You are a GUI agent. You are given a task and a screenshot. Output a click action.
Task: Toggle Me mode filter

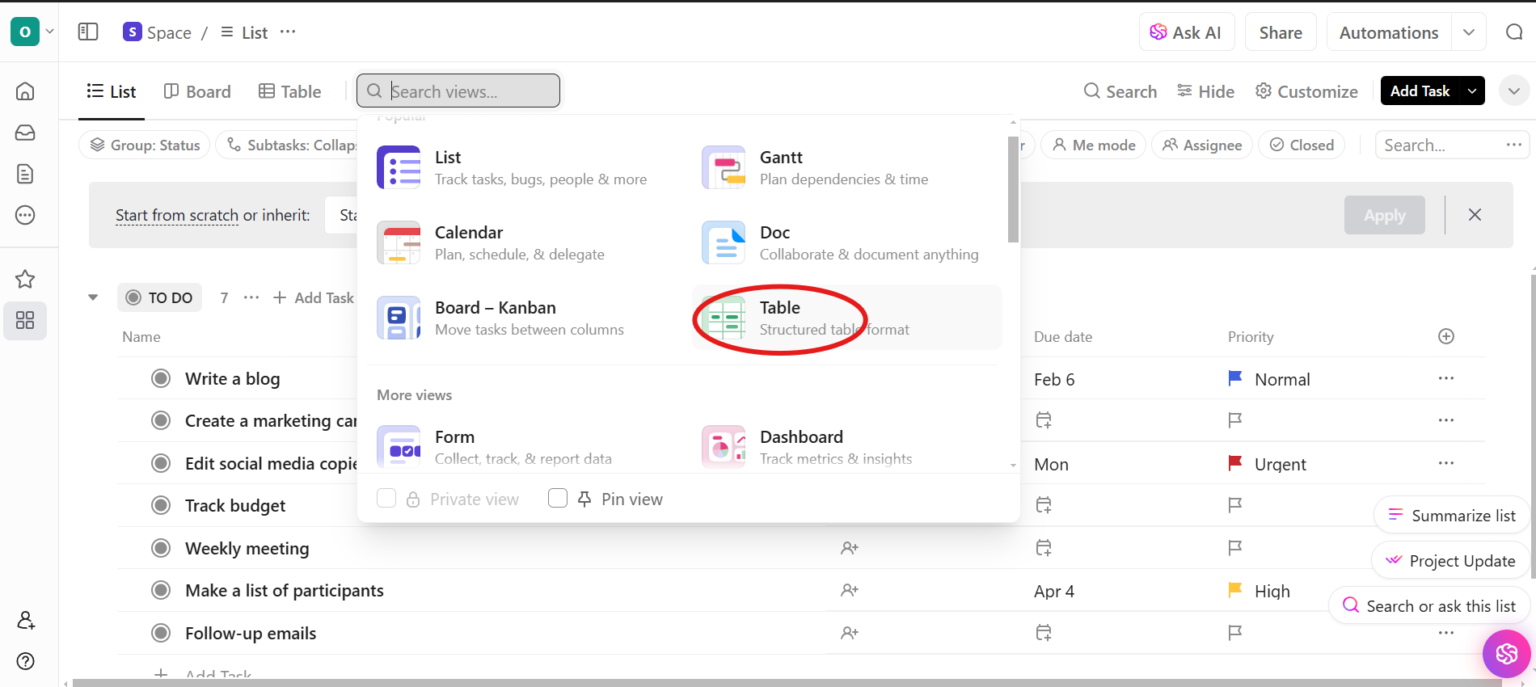pos(1093,144)
